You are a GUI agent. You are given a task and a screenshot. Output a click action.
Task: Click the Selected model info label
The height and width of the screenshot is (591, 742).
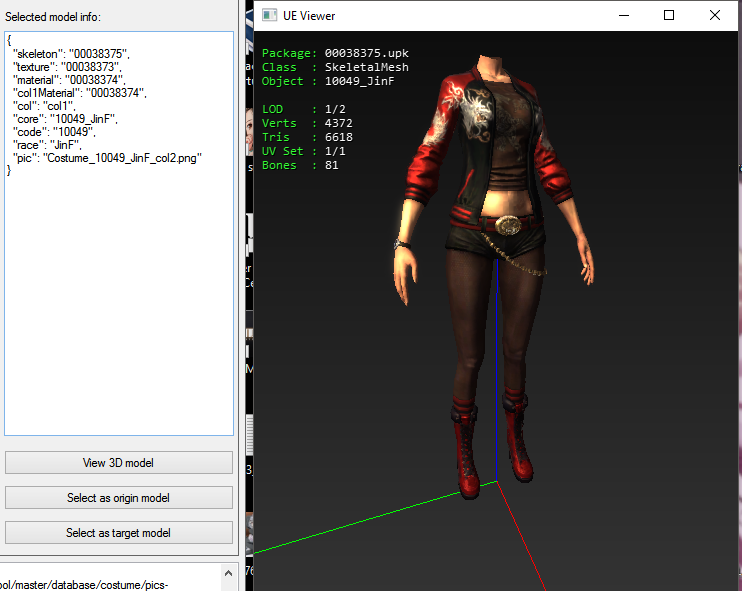pos(53,17)
